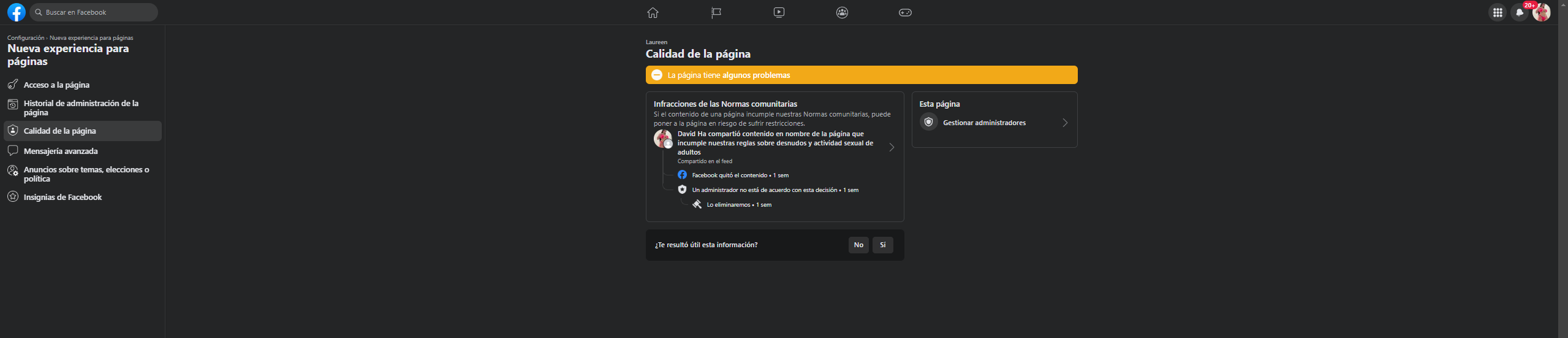This screenshot has height=338, width=1568.
Task: Click 'Un administrador no está de acuerdo' text
Action: [775, 190]
